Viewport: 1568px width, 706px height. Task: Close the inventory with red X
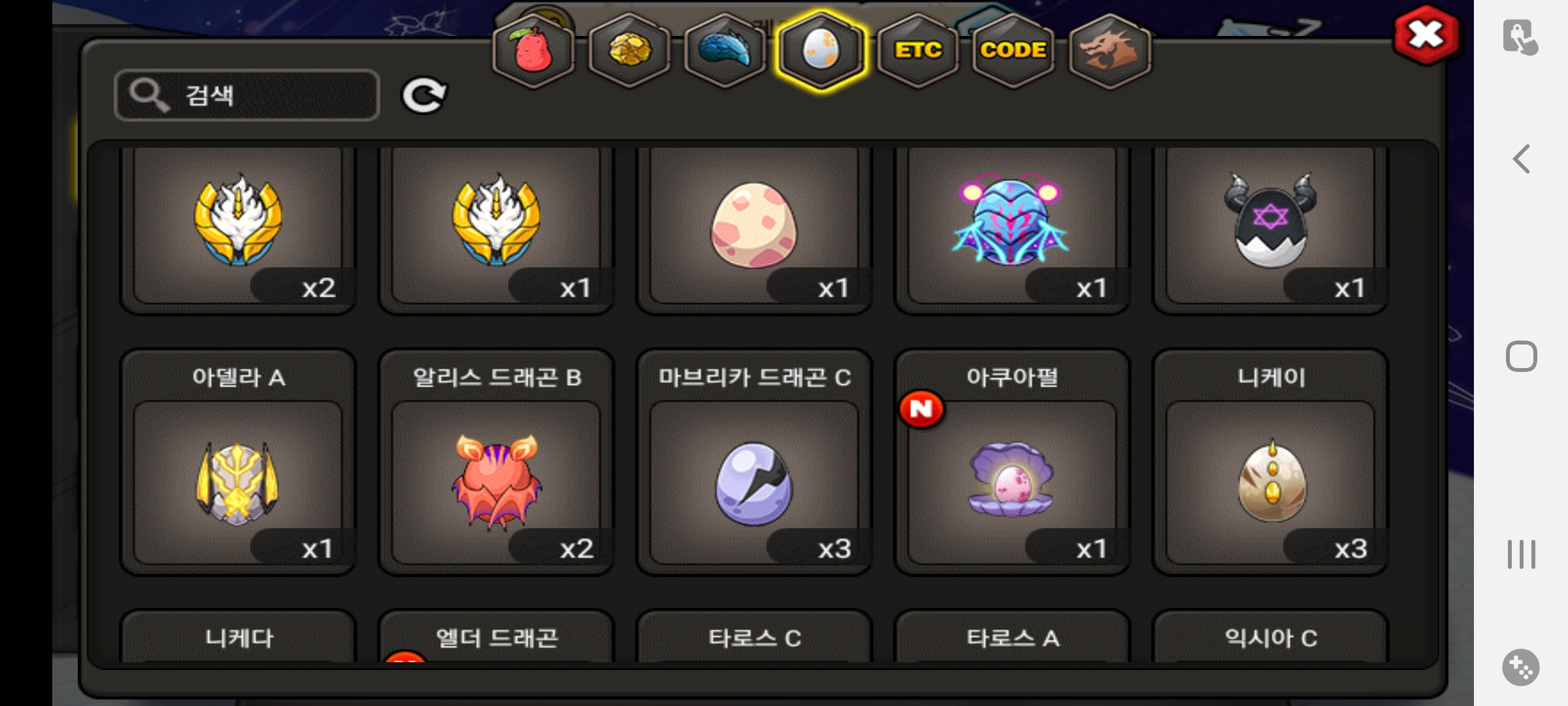1426,35
